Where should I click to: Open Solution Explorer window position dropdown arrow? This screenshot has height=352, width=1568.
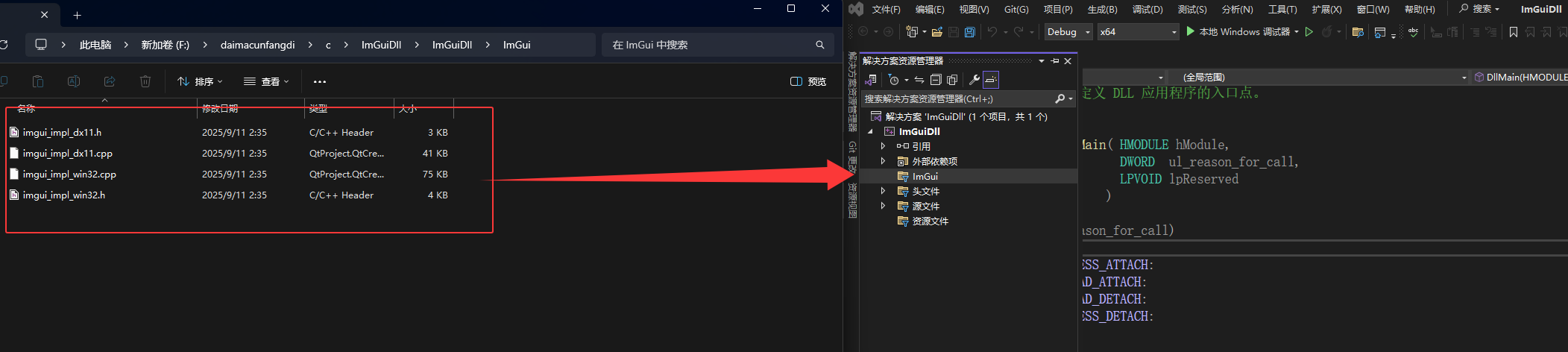point(1042,61)
